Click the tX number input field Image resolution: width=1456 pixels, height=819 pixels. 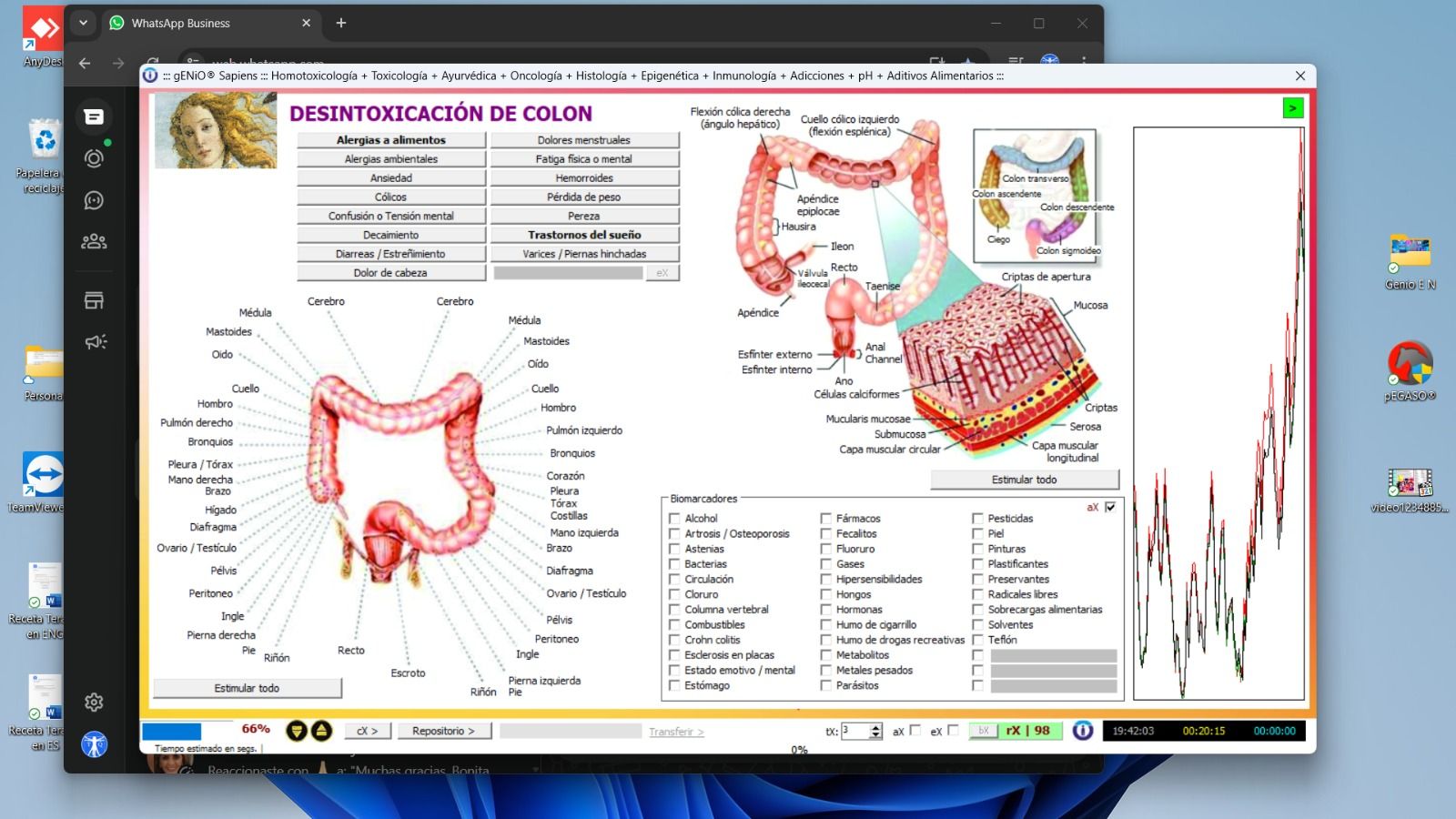855,731
